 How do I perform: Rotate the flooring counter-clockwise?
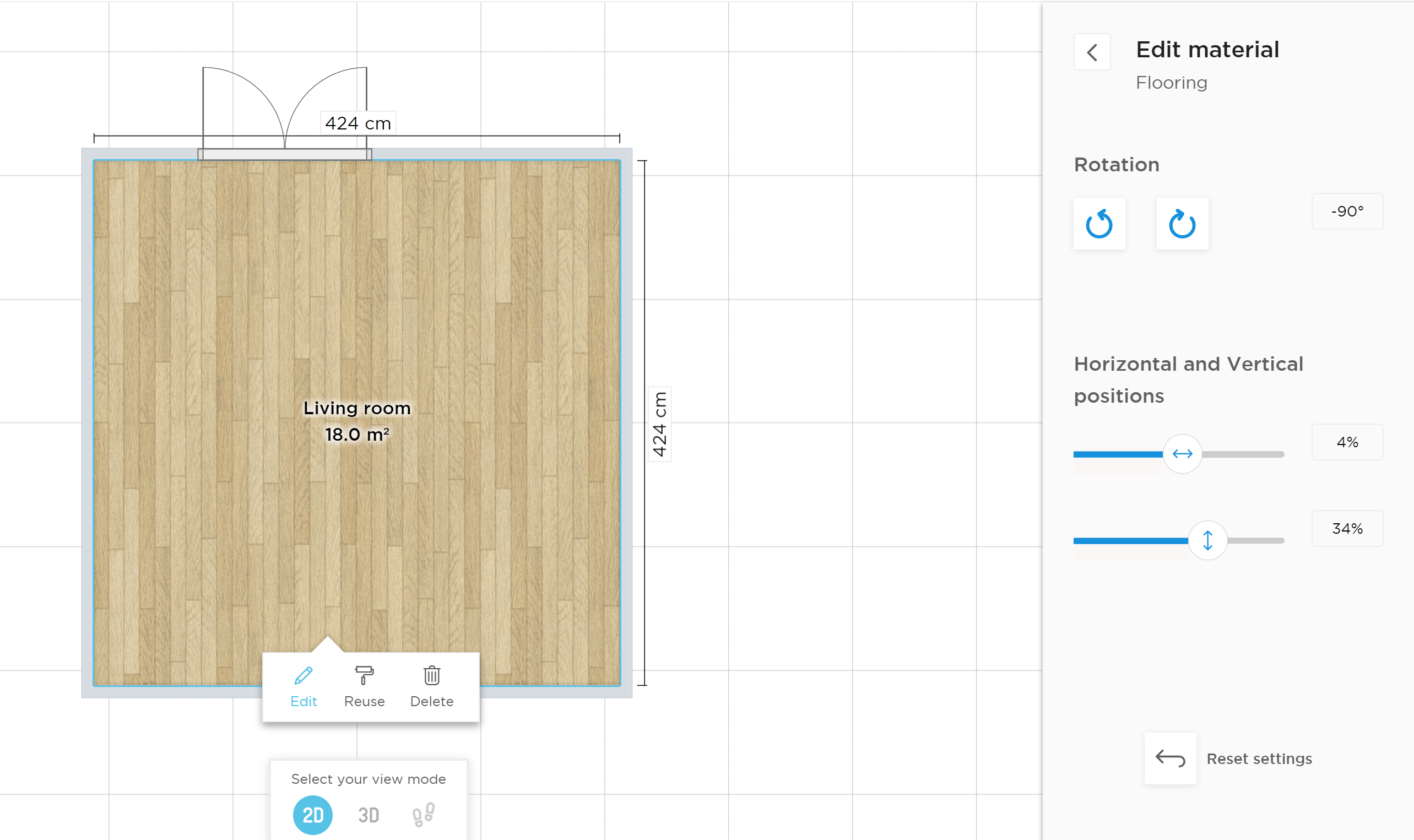point(1099,223)
